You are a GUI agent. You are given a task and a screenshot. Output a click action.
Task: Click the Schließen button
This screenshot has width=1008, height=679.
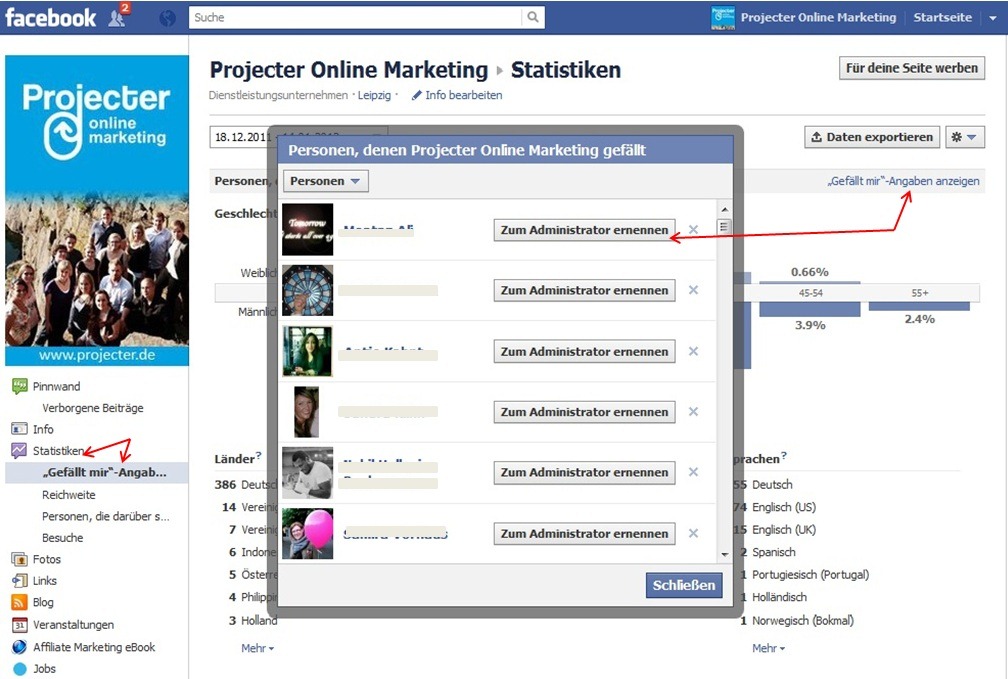684,585
